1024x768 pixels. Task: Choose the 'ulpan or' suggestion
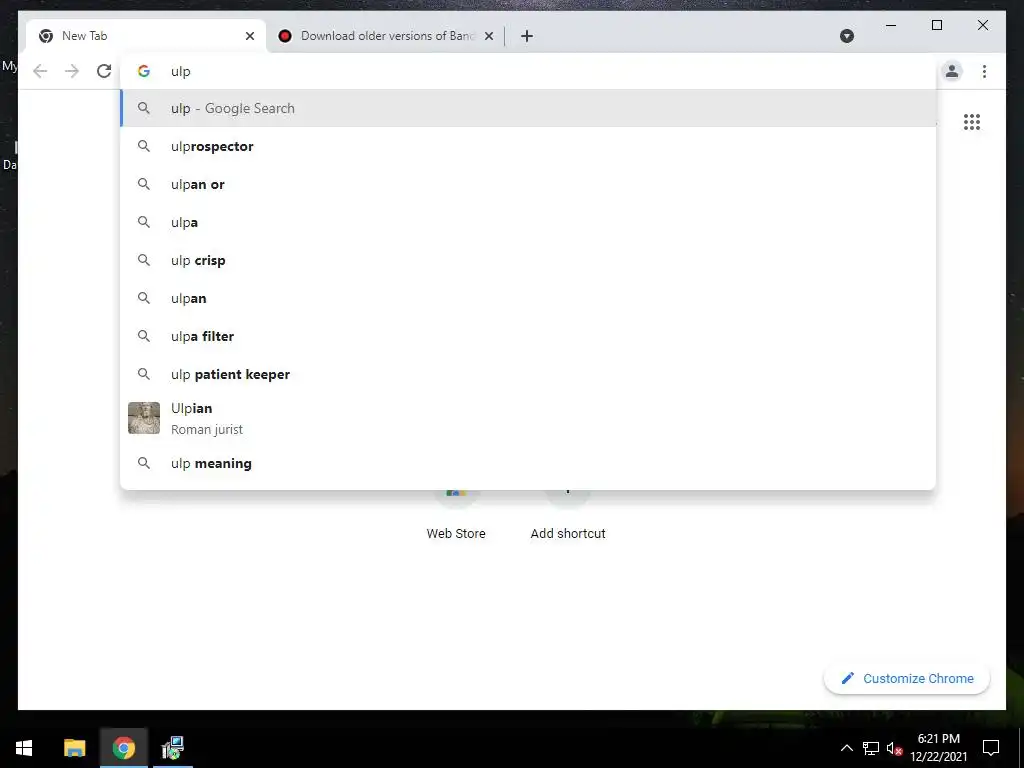point(528,184)
